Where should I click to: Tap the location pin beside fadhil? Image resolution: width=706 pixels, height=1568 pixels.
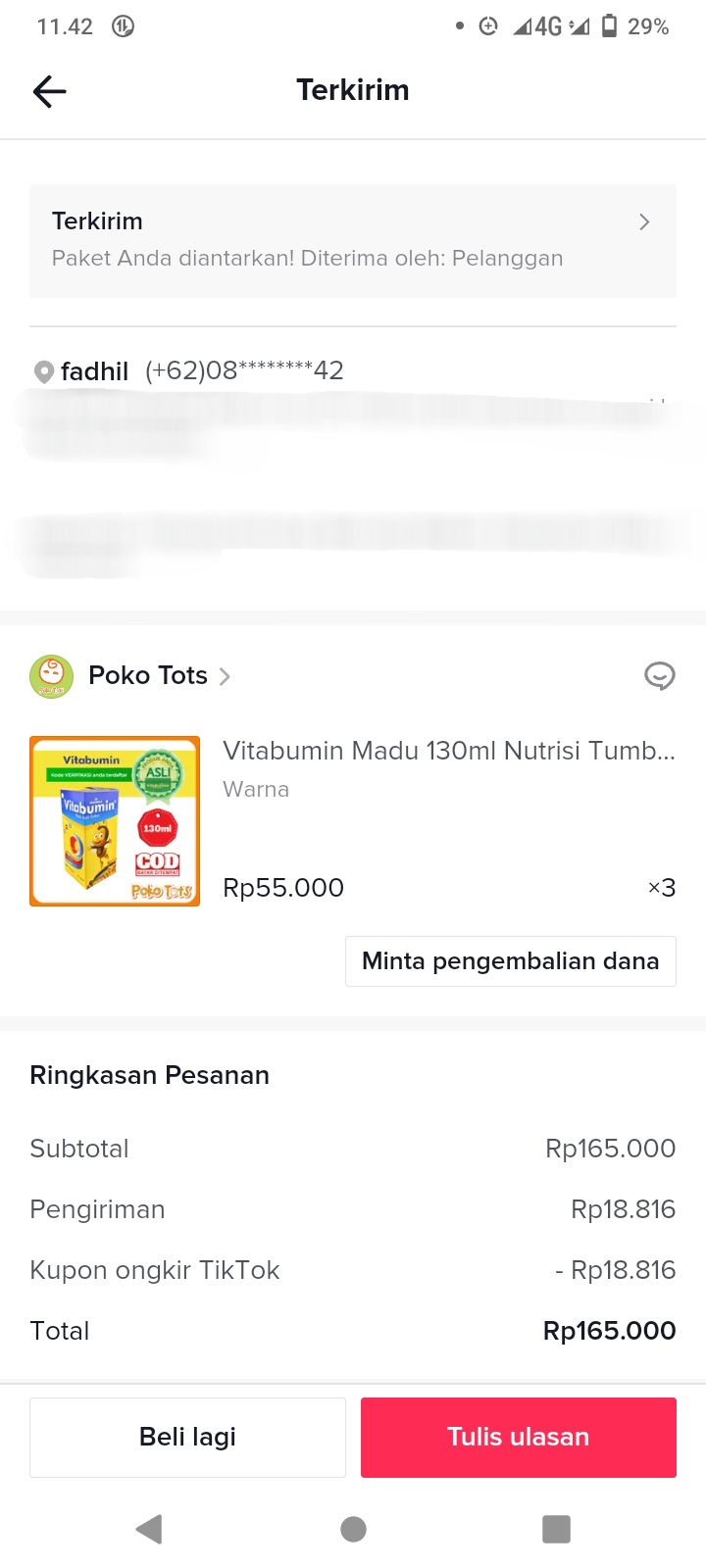click(x=43, y=372)
